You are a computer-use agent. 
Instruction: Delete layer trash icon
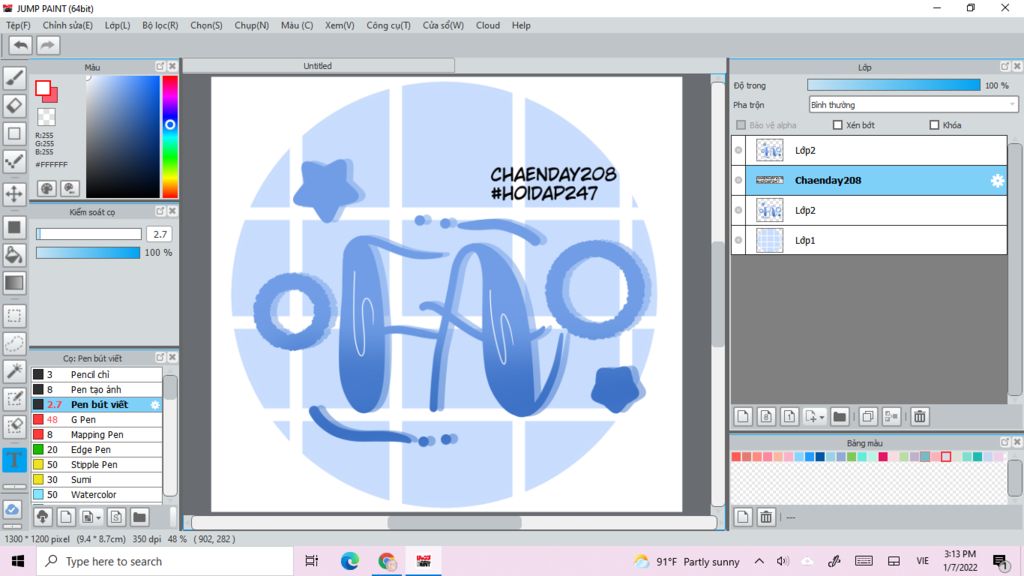[x=920, y=417]
